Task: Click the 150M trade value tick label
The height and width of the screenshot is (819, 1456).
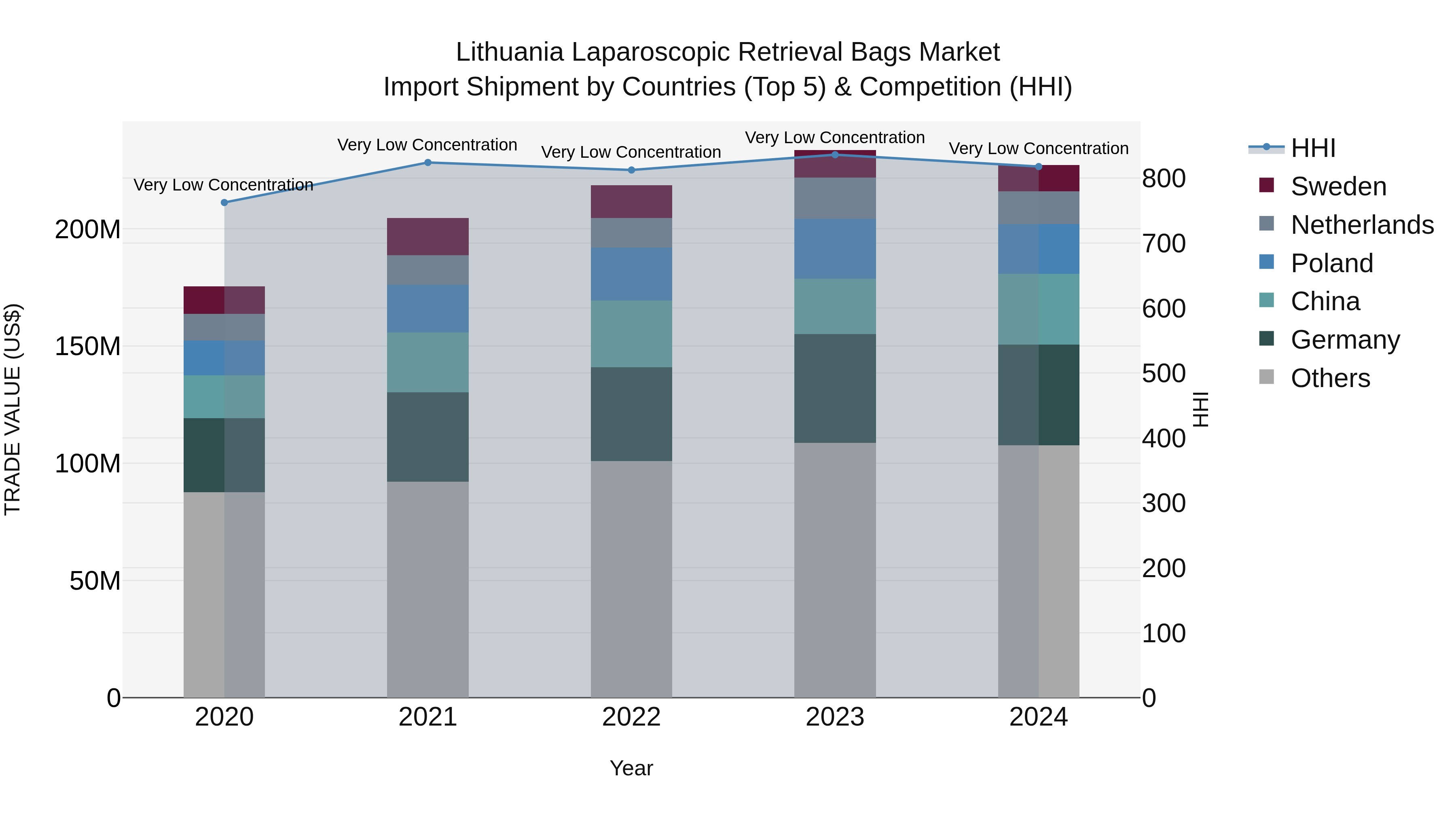Action: [x=88, y=347]
